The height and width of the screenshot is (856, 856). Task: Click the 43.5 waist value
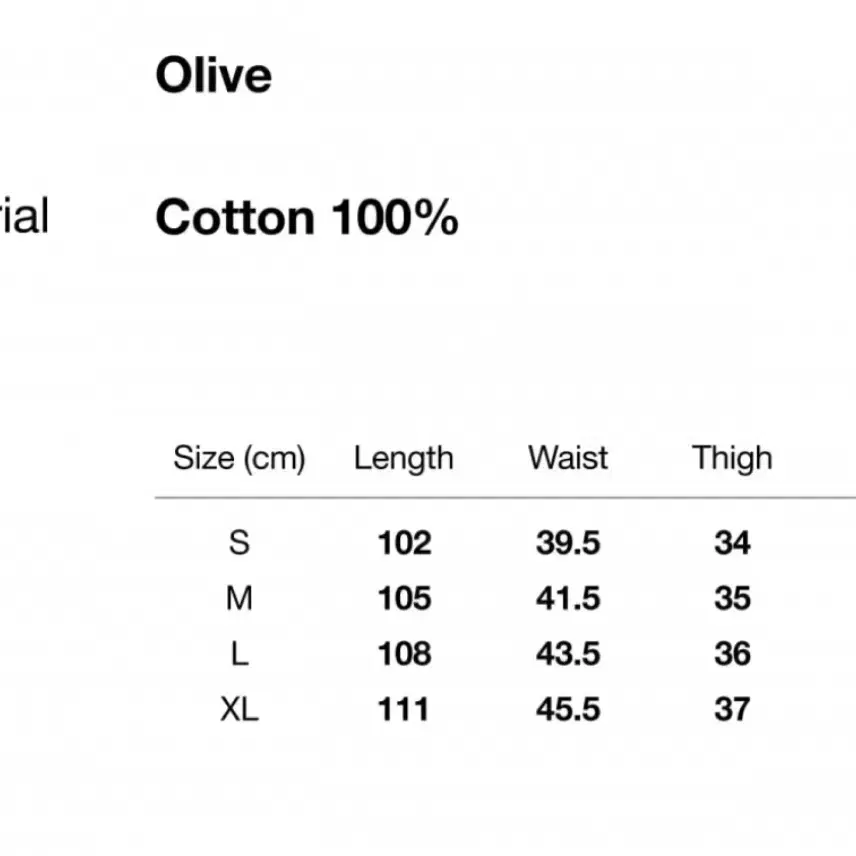click(568, 653)
